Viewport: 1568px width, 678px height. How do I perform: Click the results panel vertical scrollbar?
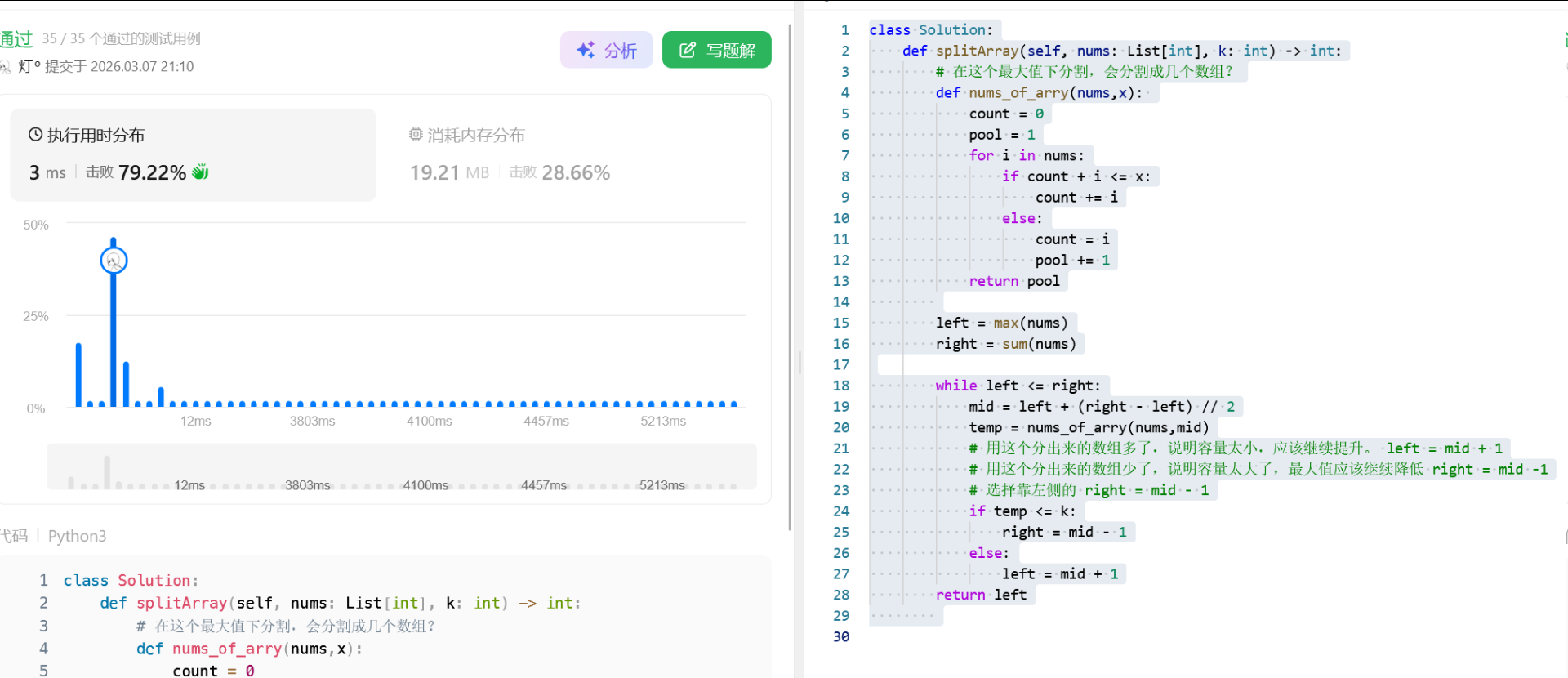(x=790, y=278)
